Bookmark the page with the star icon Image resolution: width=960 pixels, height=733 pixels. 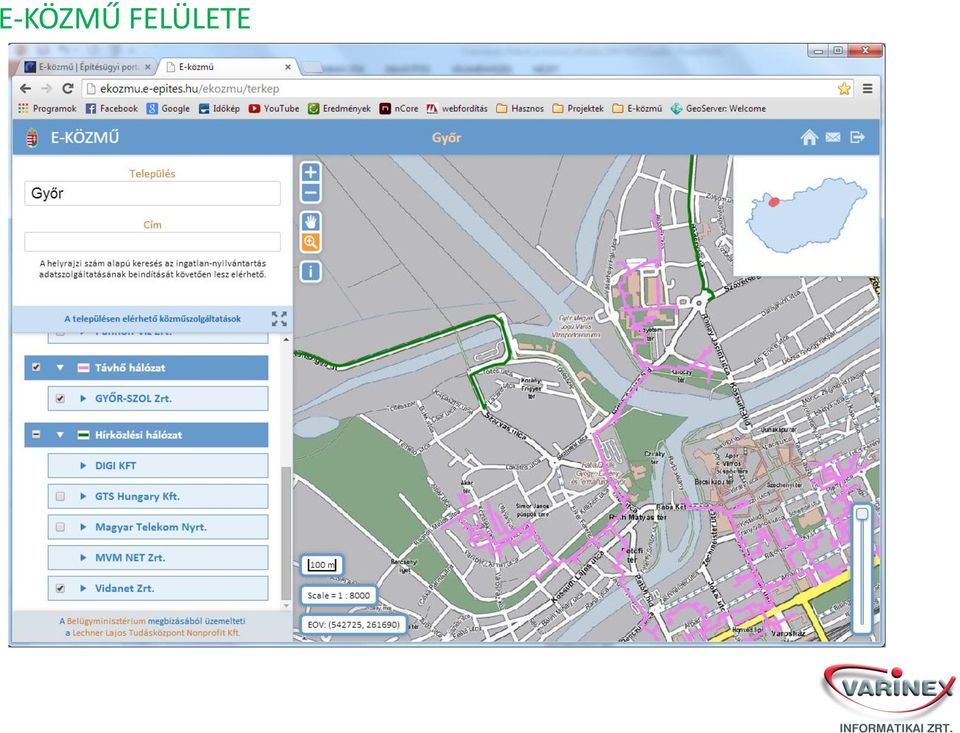(844, 89)
